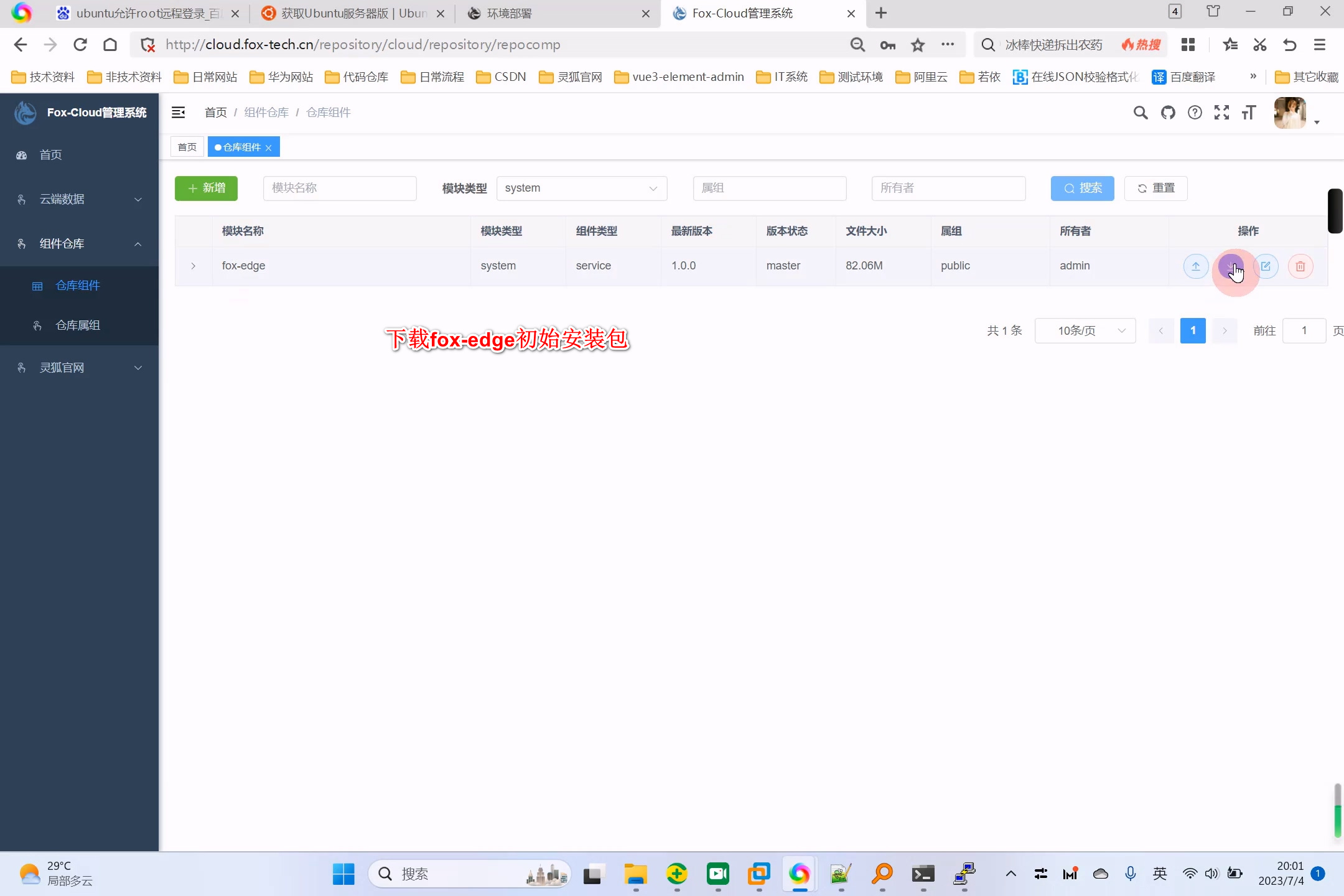1344x896 pixels.
Task: Click the bookmark star icon in address bar
Action: click(918, 45)
